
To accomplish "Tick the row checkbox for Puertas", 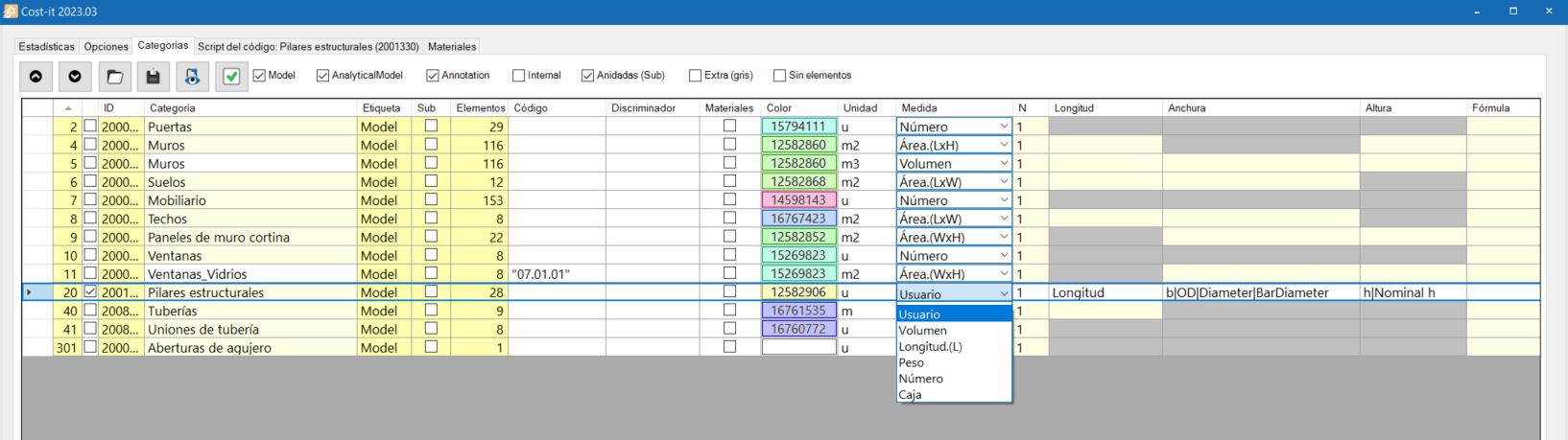I will point(90,126).
